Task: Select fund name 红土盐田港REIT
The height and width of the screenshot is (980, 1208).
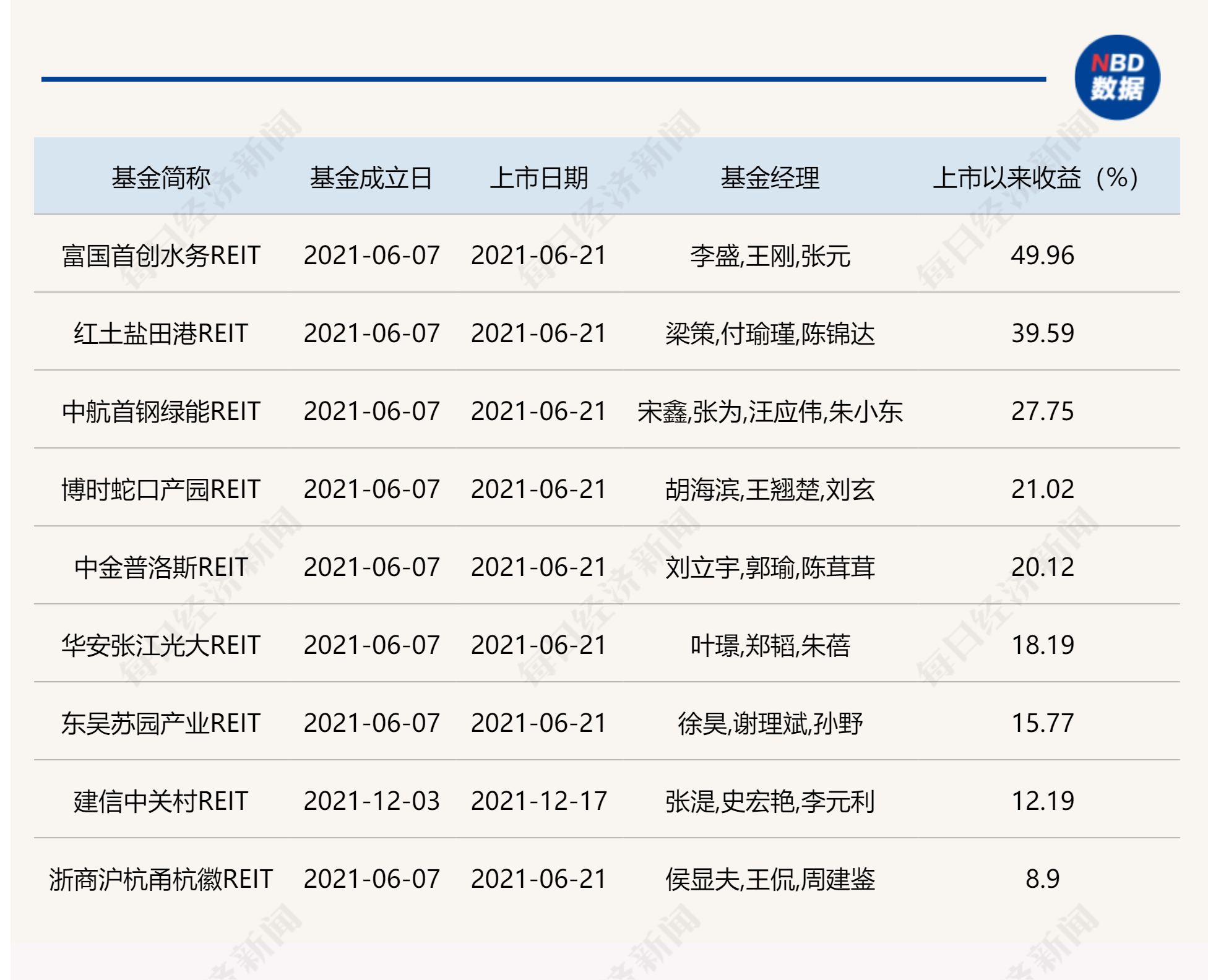Action: pos(161,333)
